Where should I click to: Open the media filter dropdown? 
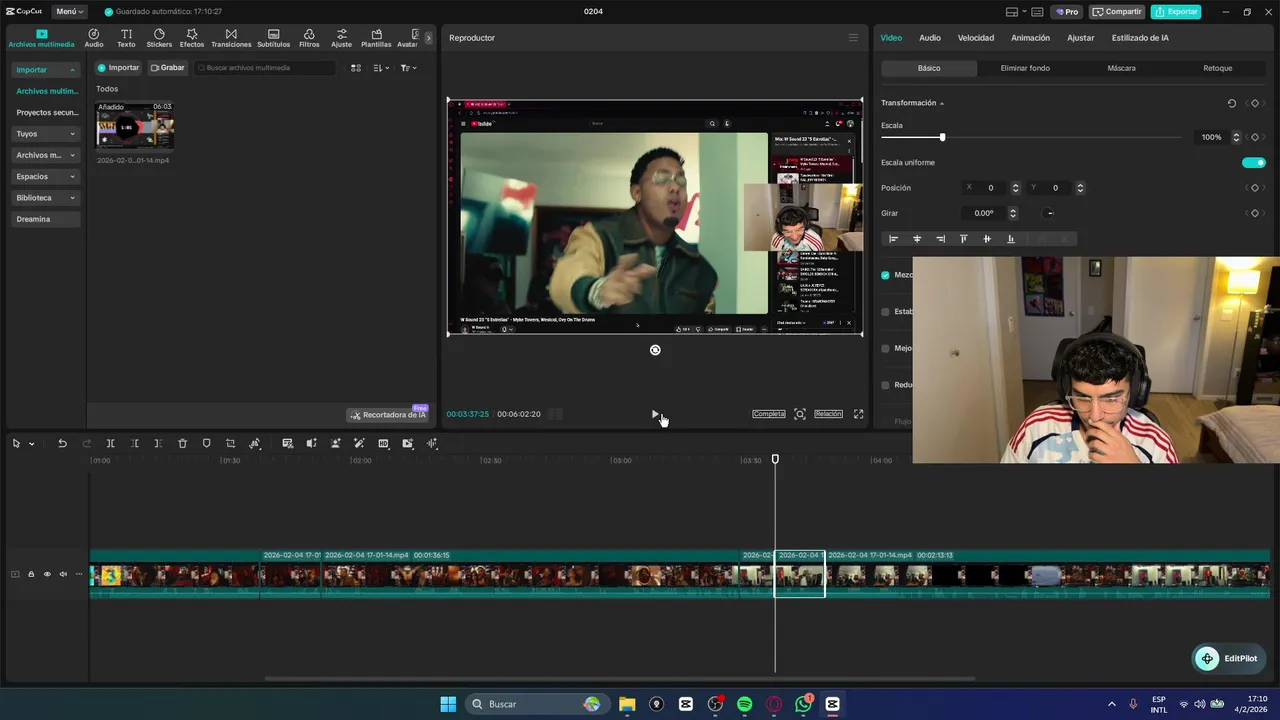pos(408,68)
